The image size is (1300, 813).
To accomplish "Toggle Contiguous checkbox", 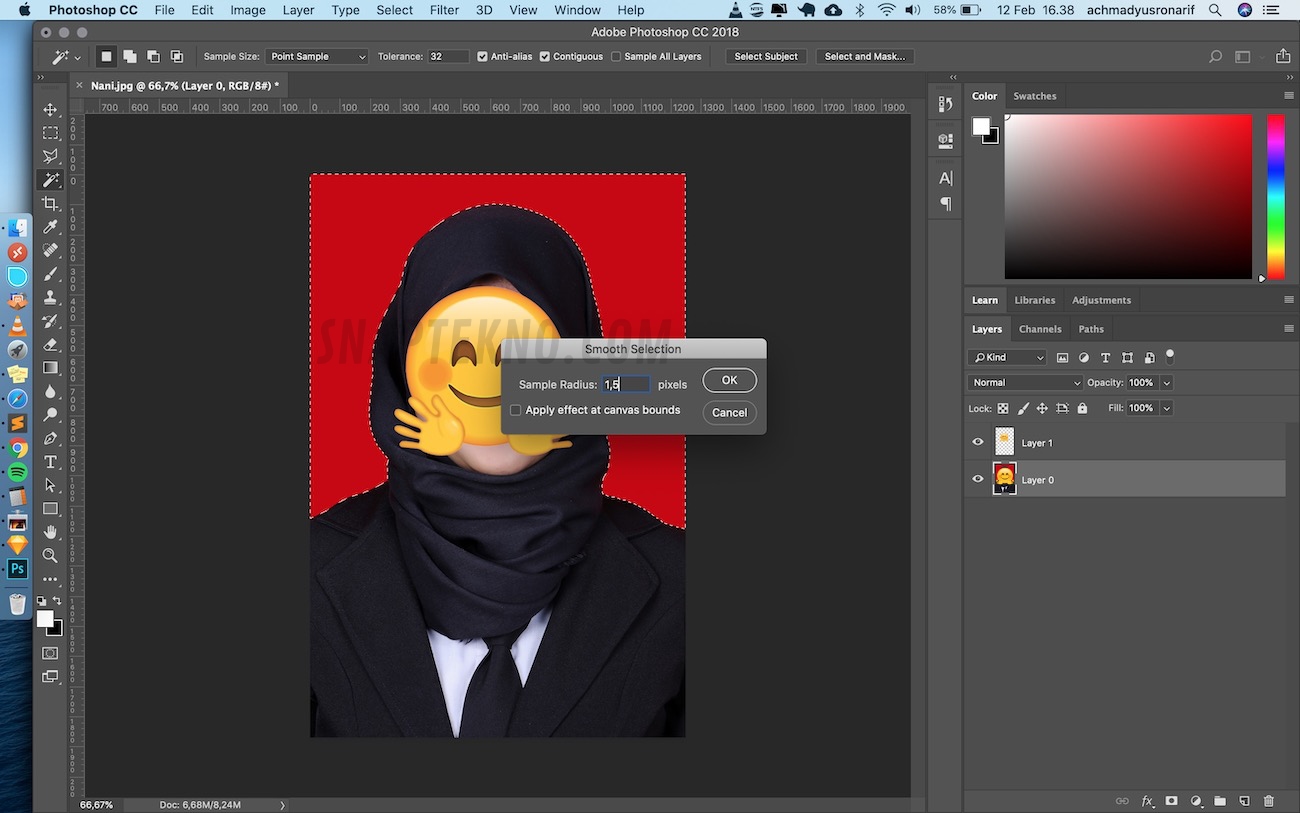I will 545,57.
